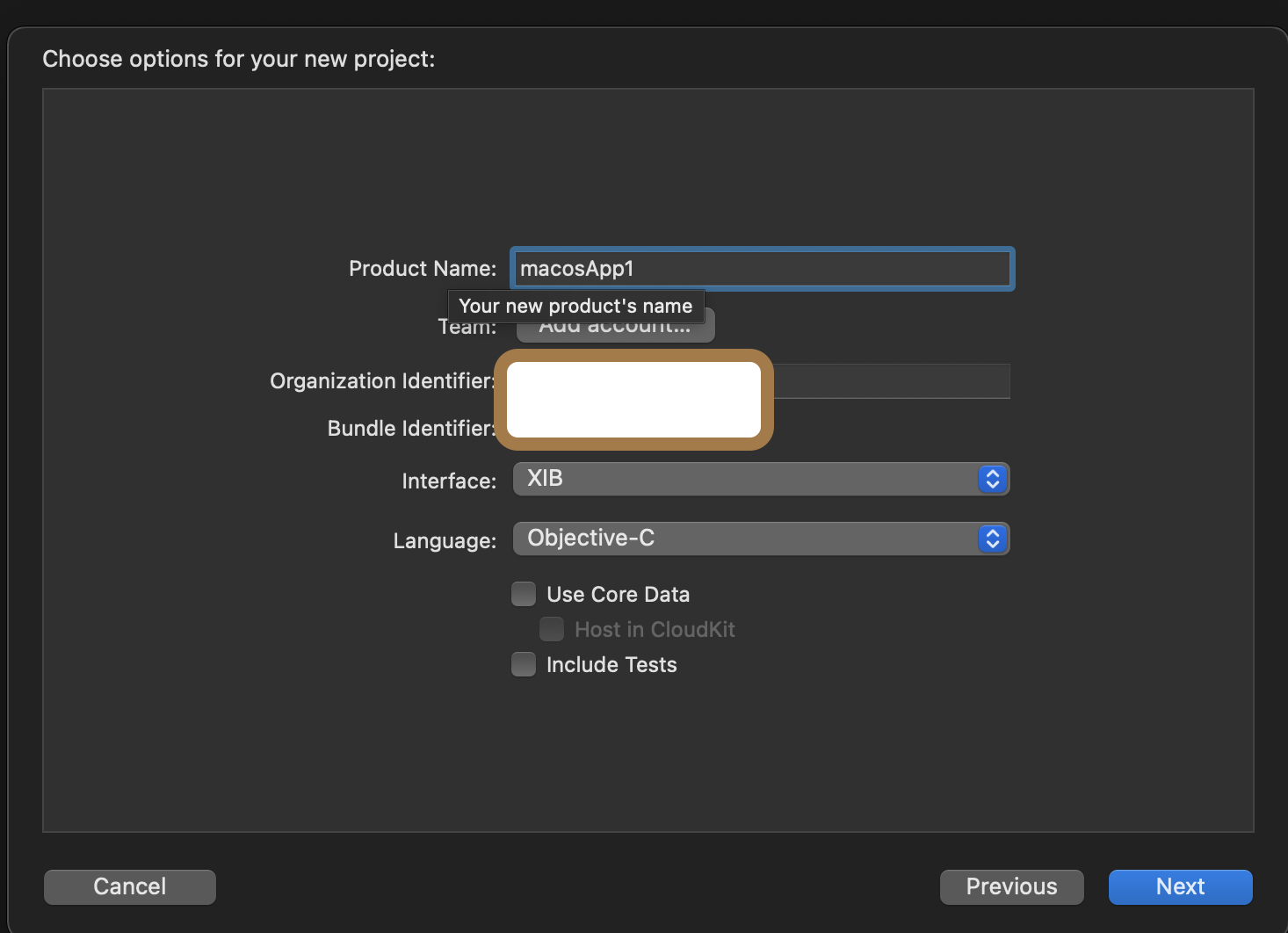Open the Language dropdown showing Objective-C

point(747,539)
